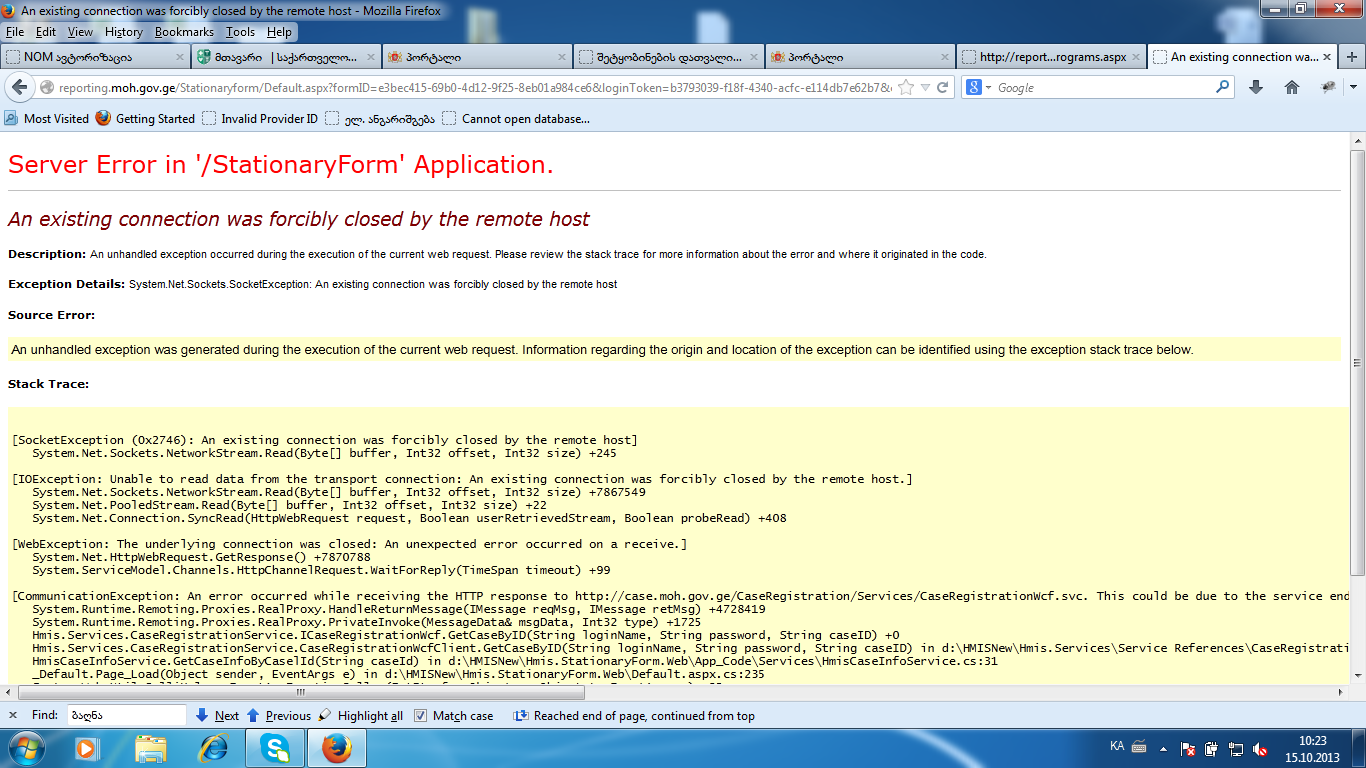
Task: Toggle the Match case checkbox
Action: 421,716
